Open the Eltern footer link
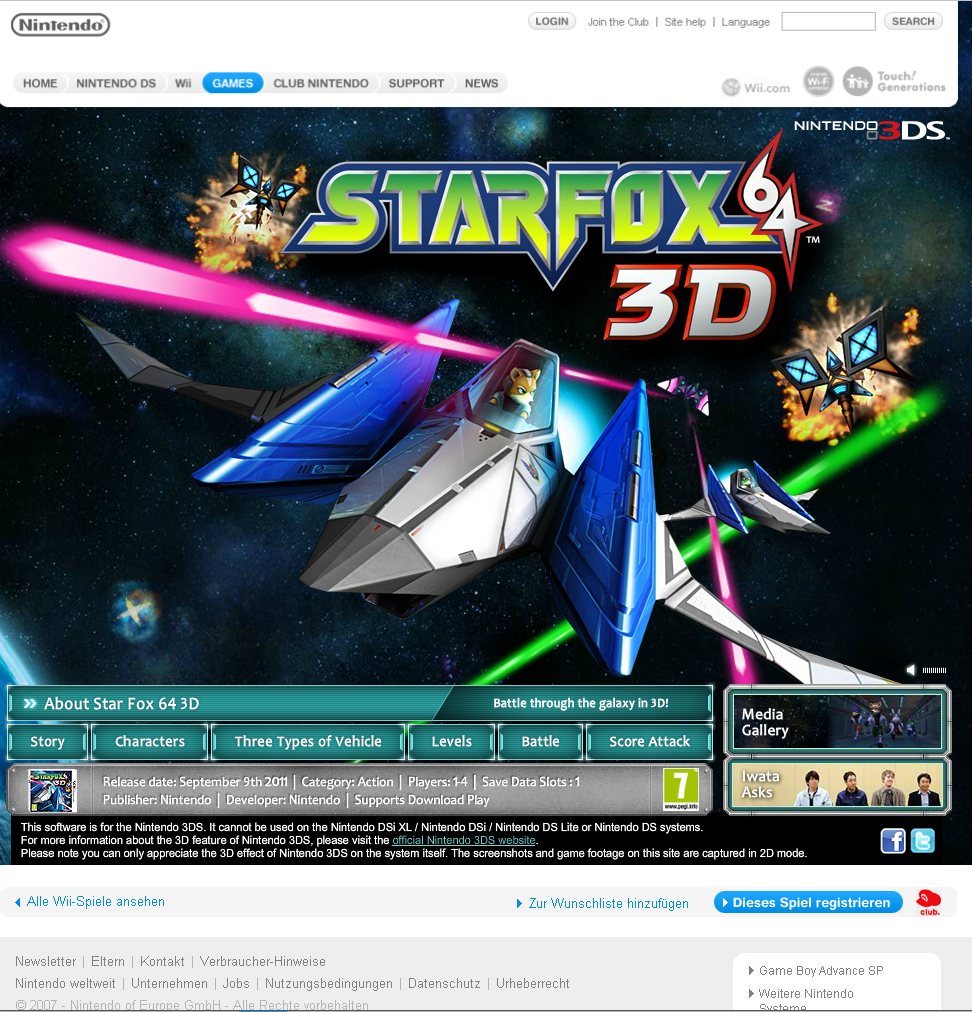 [x=108, y=962]
